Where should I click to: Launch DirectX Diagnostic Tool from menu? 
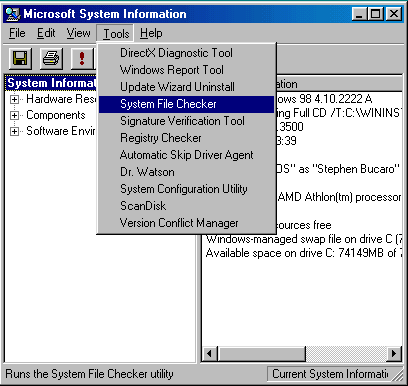[x=187, y=53]
